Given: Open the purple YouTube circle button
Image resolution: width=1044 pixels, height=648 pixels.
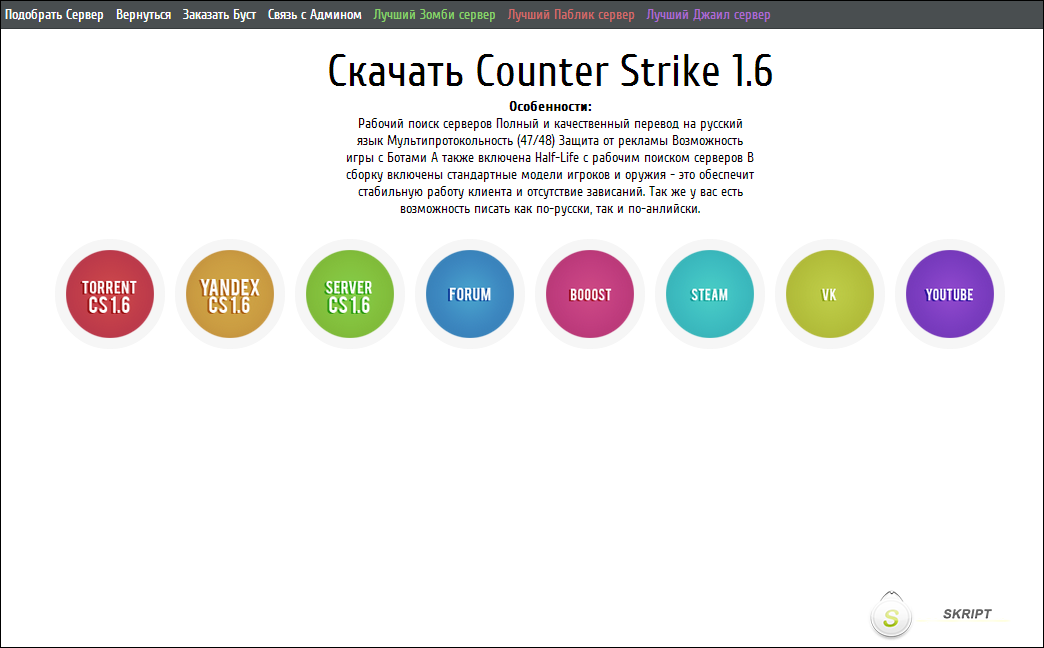Looking at the screenshot, I should 949,294.
